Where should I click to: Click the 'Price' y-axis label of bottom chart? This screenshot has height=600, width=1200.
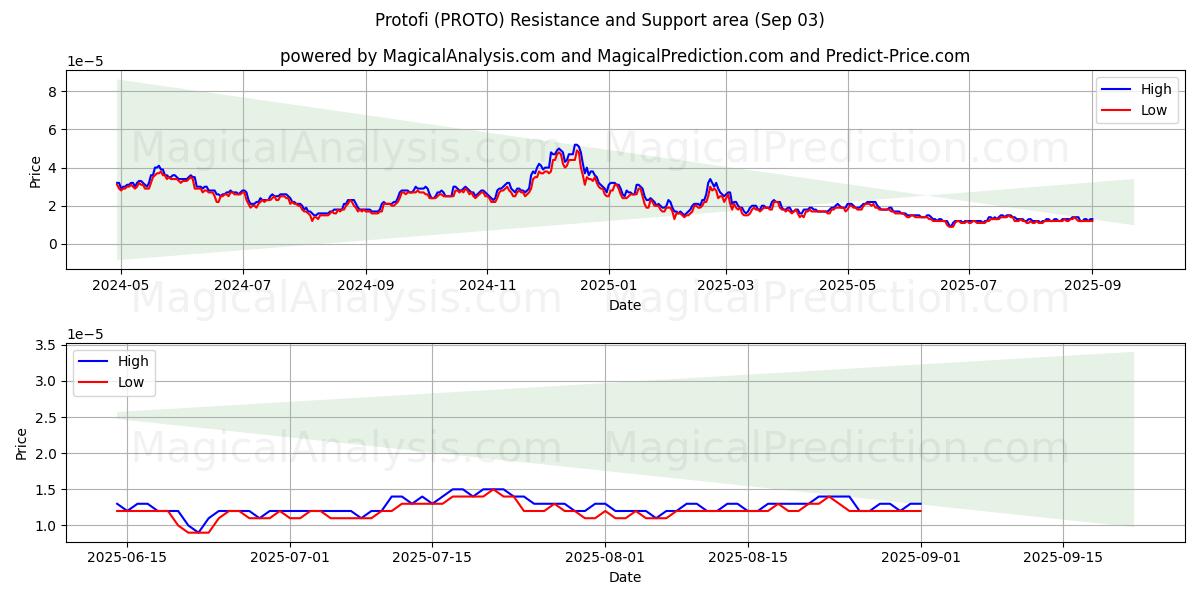tap(22, 443)
